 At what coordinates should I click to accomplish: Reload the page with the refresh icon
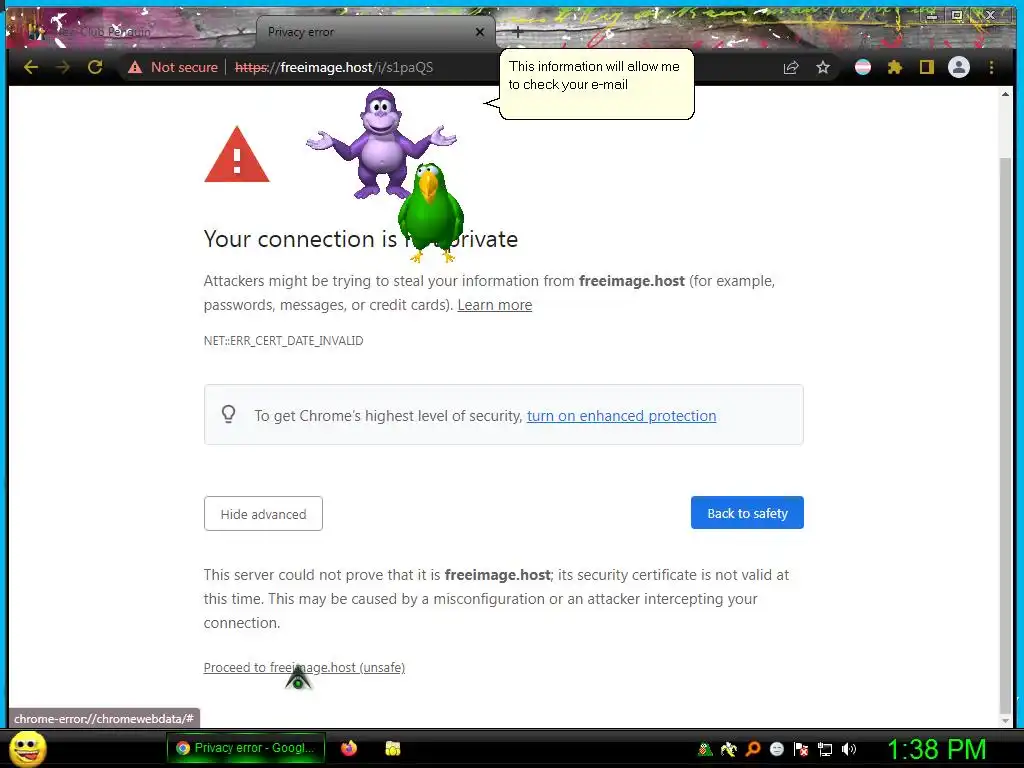[x=95, y=67]
